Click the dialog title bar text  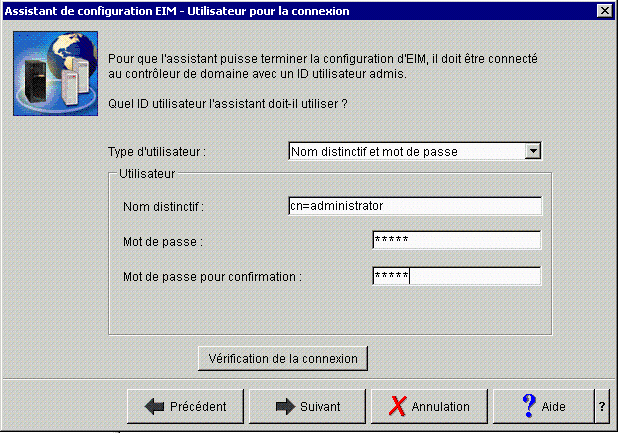pyautogui.click(x=177, y=11)
